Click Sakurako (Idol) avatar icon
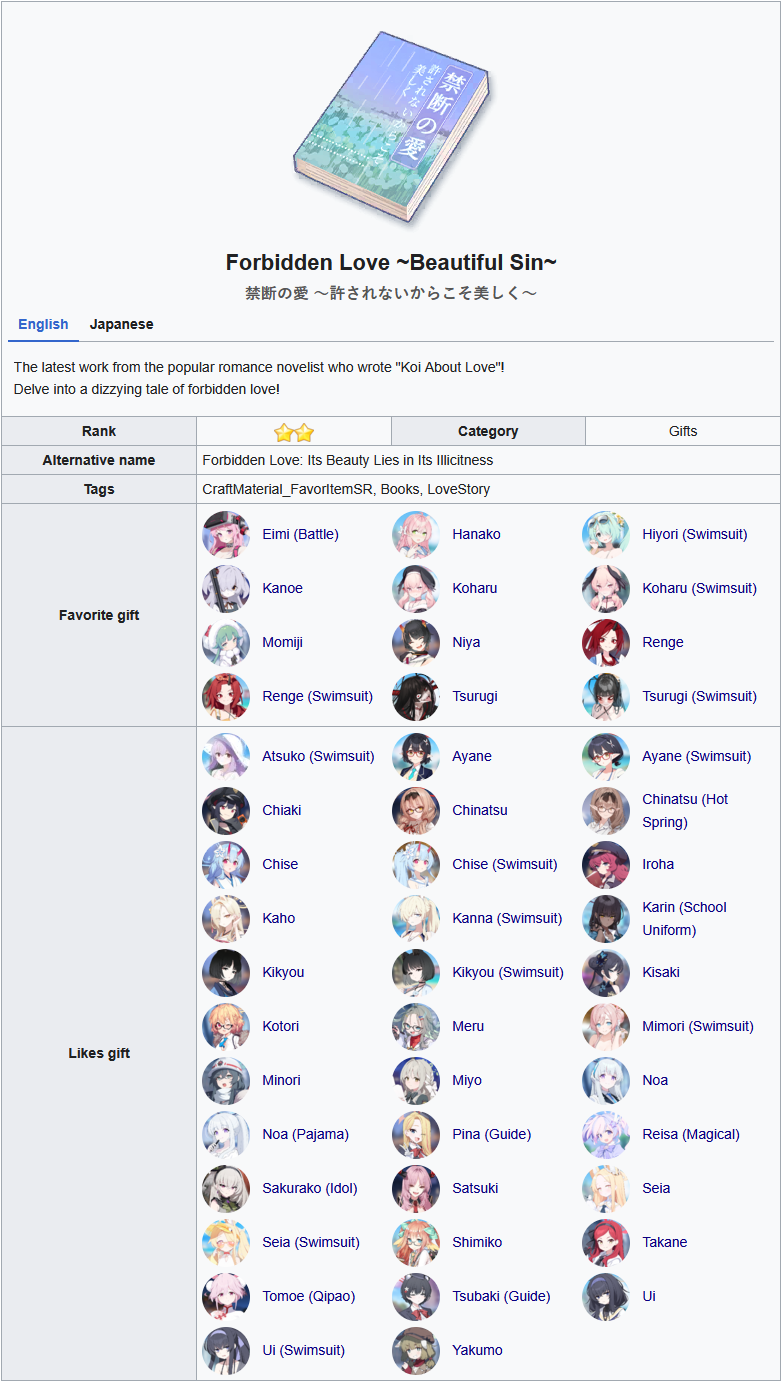 click(226, 1189)
